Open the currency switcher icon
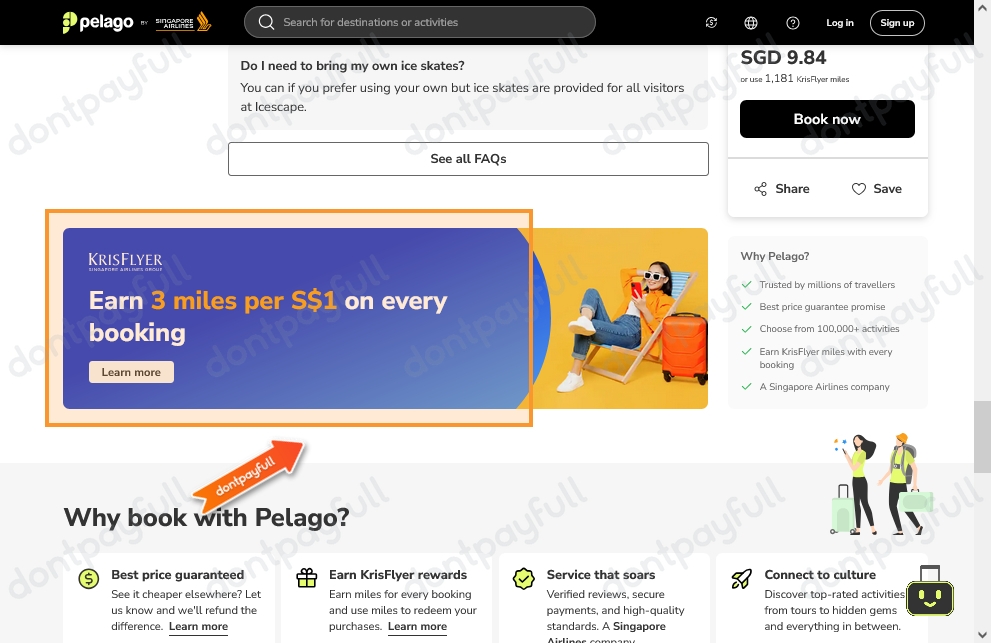The image size is (991, 643). [711, 23]
